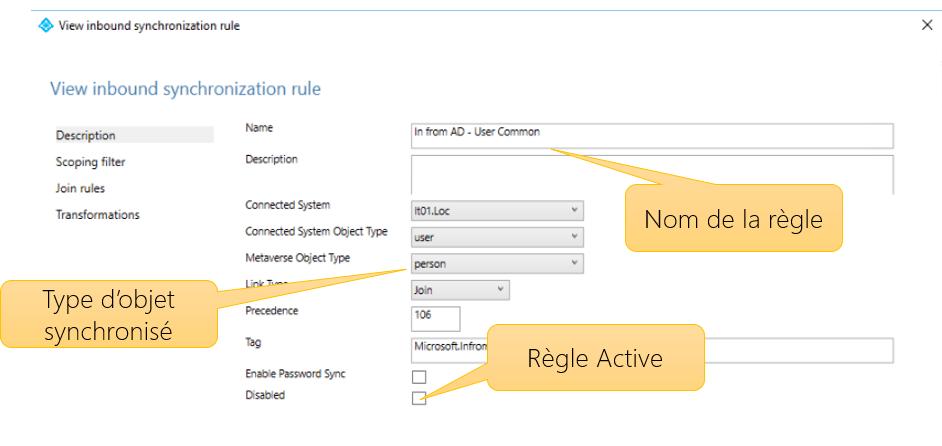The width and height of the screenshot is (942, 446).
Task: Select the Description section
Action: [86, 136]
